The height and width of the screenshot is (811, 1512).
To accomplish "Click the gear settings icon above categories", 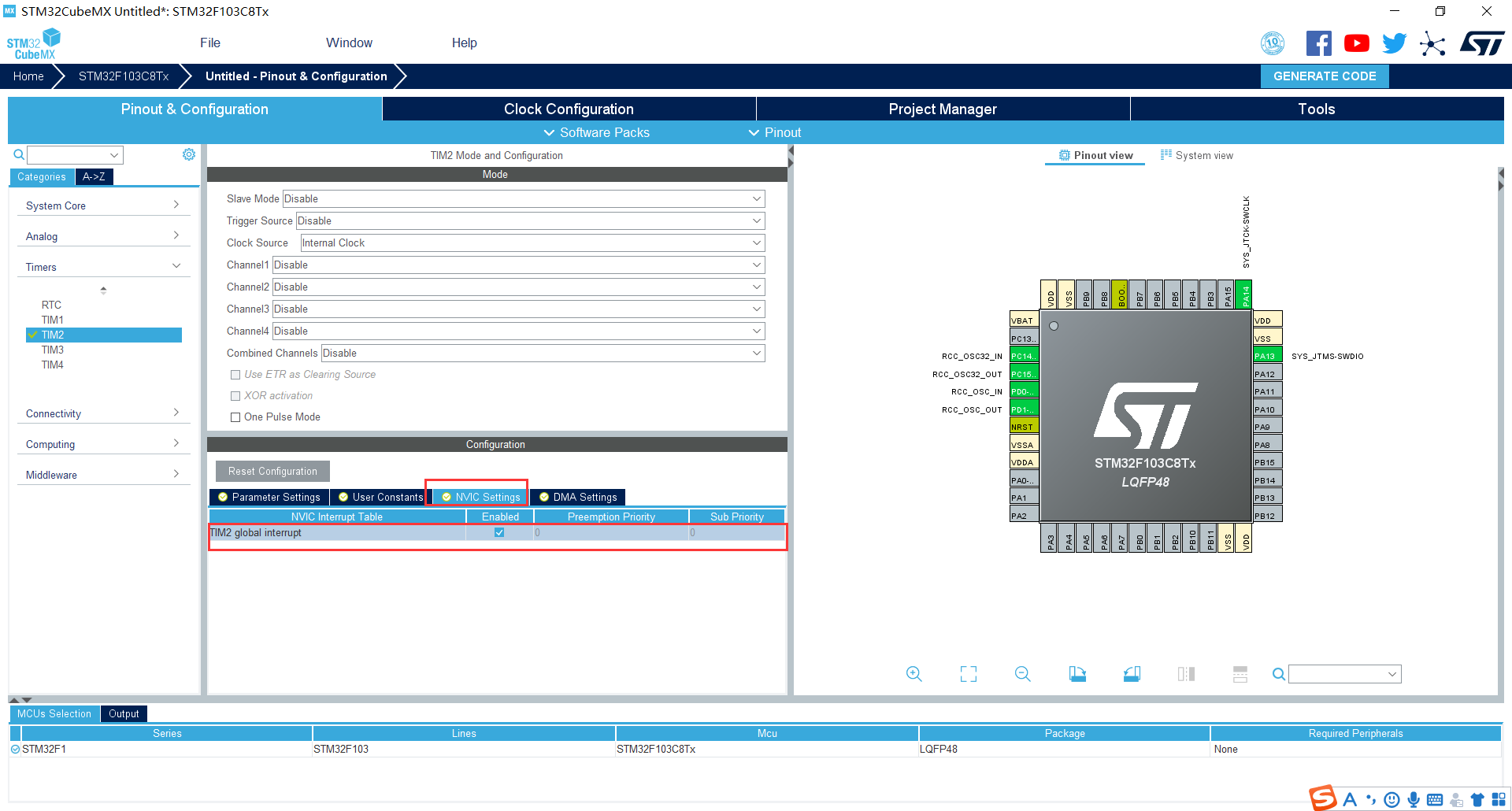I will click(x=189, y=154).
